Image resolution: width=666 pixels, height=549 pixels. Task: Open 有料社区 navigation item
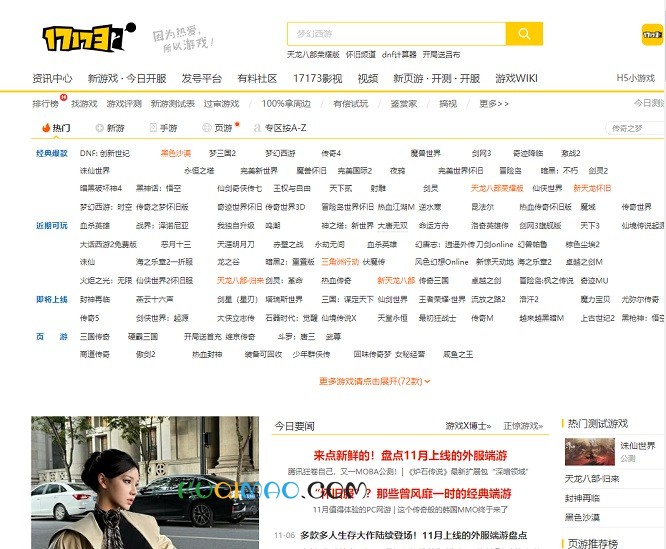[257, 79]
